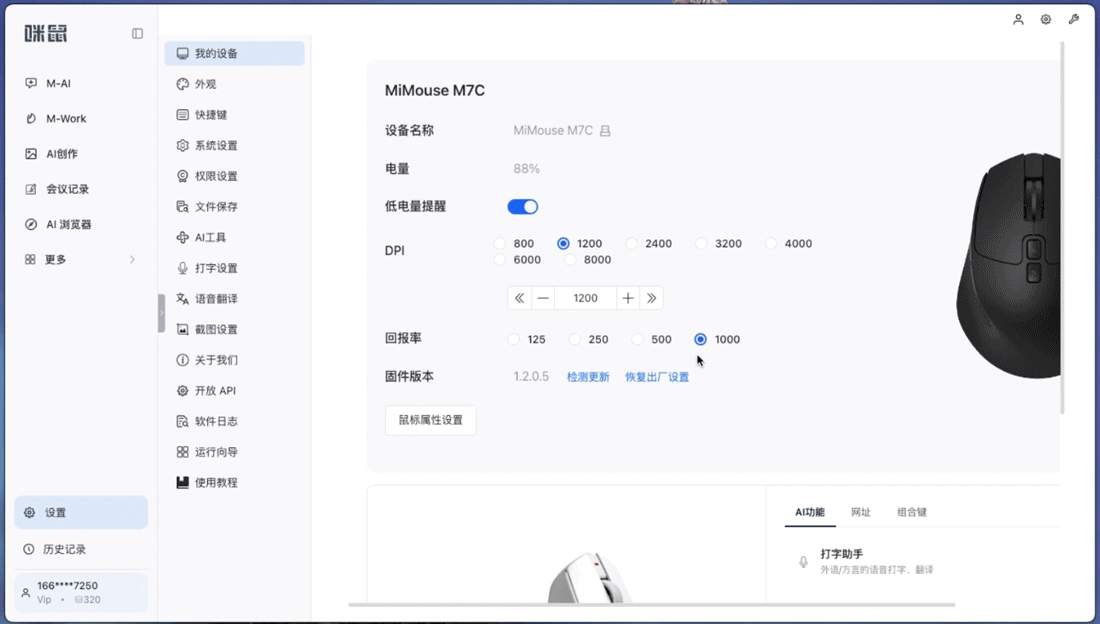This screenshot has width=1100, height=624.
Task: Increase DPI by large step (double right arrow)
Action: pyautogui.click(x=651, y=298)
